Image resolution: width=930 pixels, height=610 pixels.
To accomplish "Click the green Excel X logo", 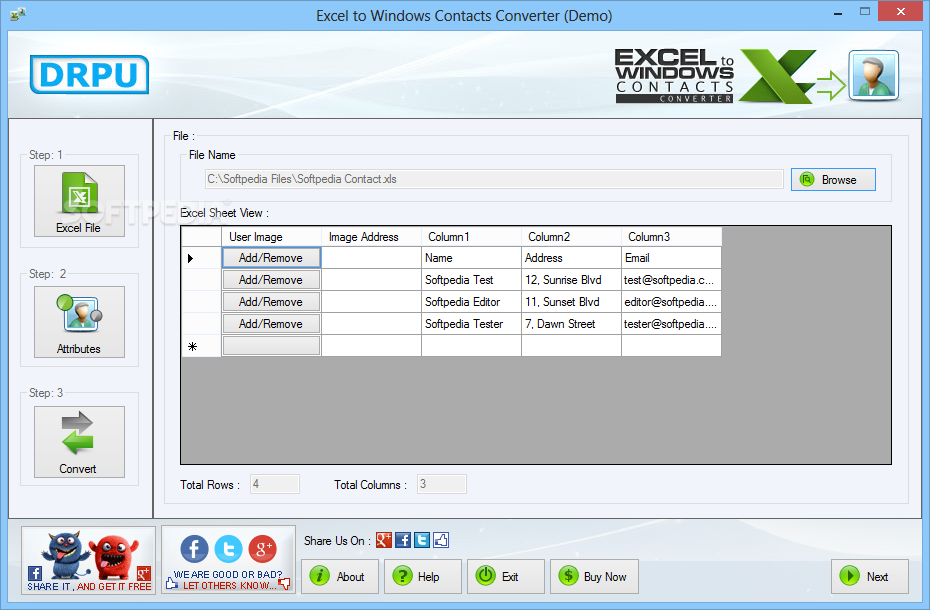I will click(777, 77).
